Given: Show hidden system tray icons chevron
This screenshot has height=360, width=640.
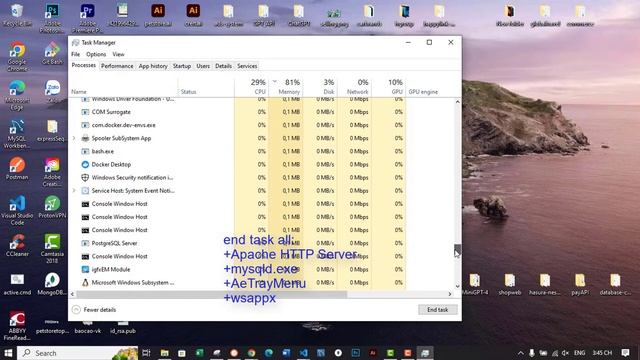Looking at the screenshot, I should coord(520,353).
